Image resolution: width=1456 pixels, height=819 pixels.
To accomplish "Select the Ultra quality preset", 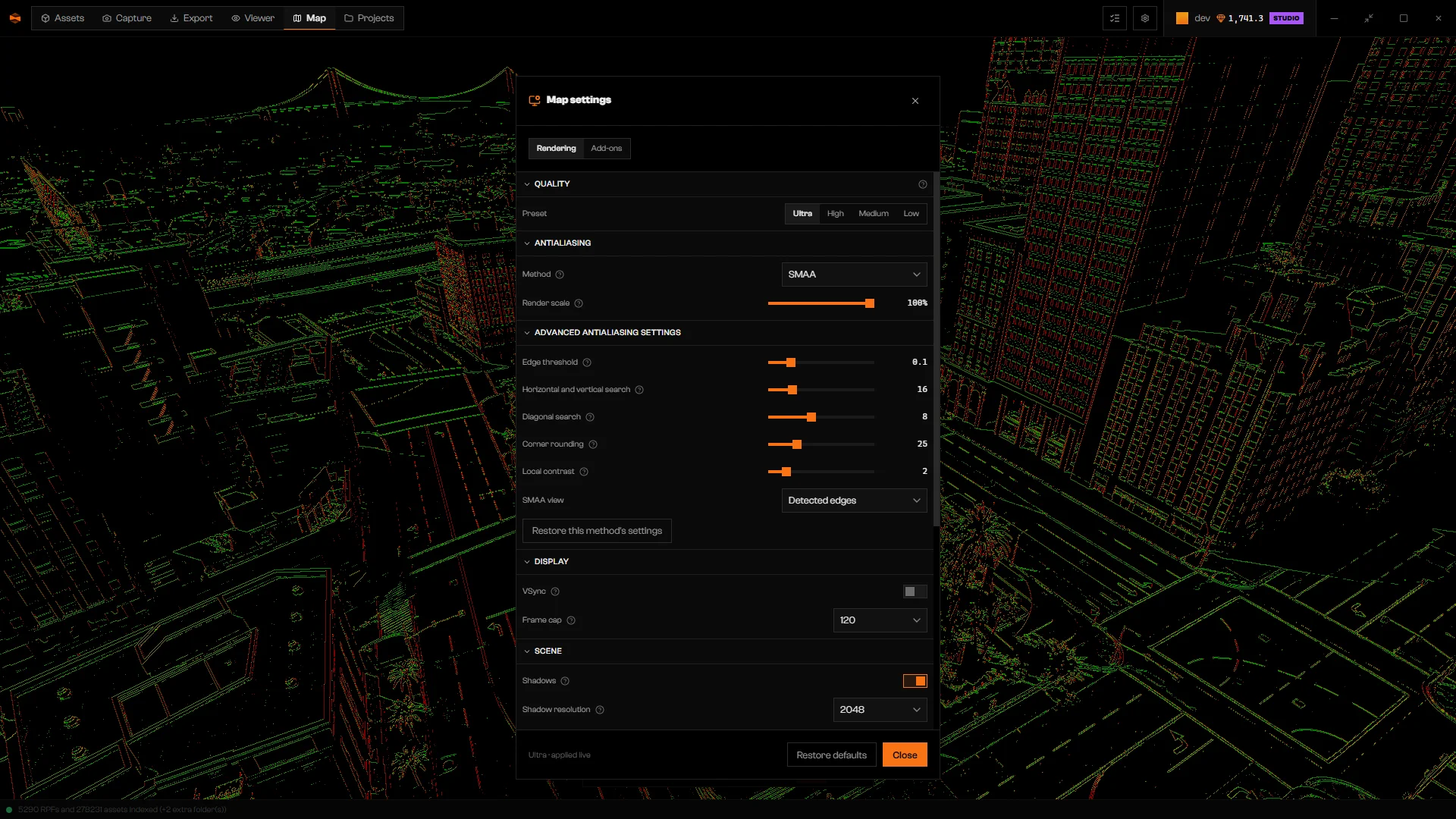I will click(802, 214).
